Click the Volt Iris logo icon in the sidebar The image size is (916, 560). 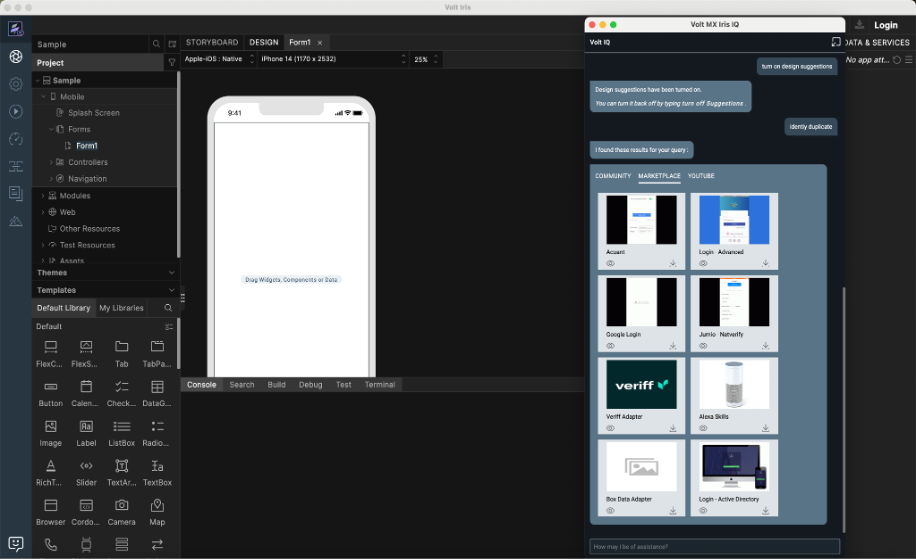(x=16, y=28)
